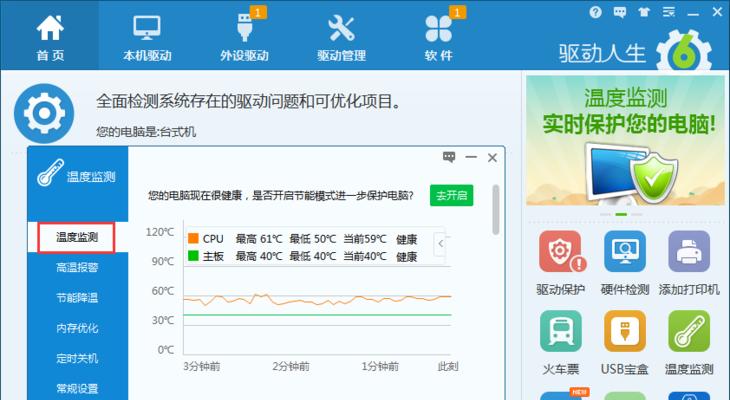Click the help question mark icon
The height and width of the screenshot is (400, 730).
point(595,12)
